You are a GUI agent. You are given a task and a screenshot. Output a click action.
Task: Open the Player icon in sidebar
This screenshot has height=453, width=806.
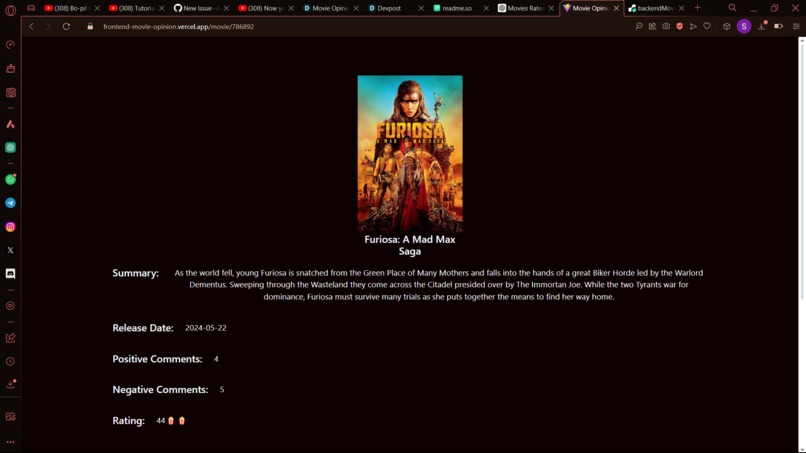(10, 305)
